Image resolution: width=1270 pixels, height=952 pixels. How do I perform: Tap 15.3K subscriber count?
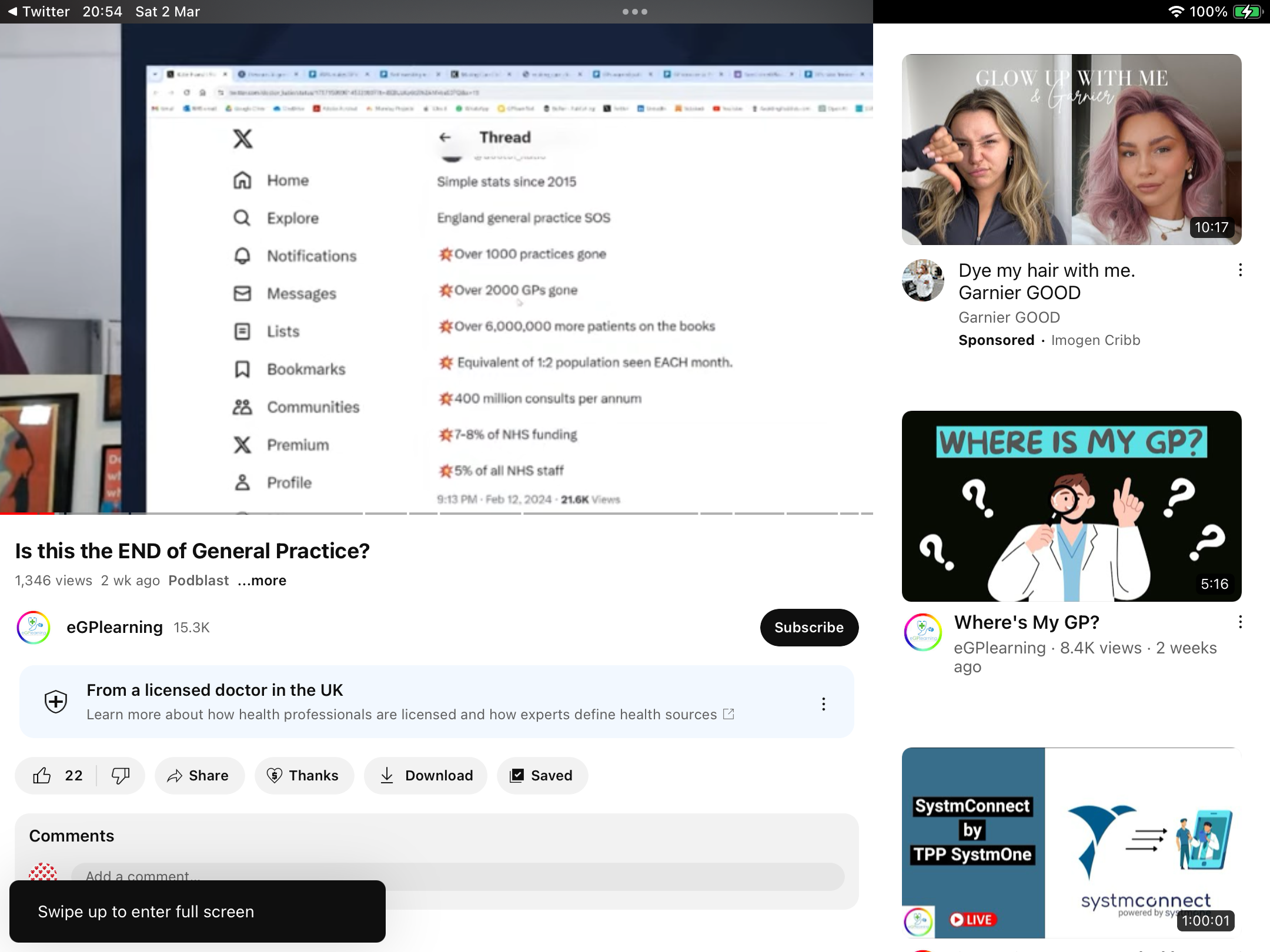tap(192, 628)
